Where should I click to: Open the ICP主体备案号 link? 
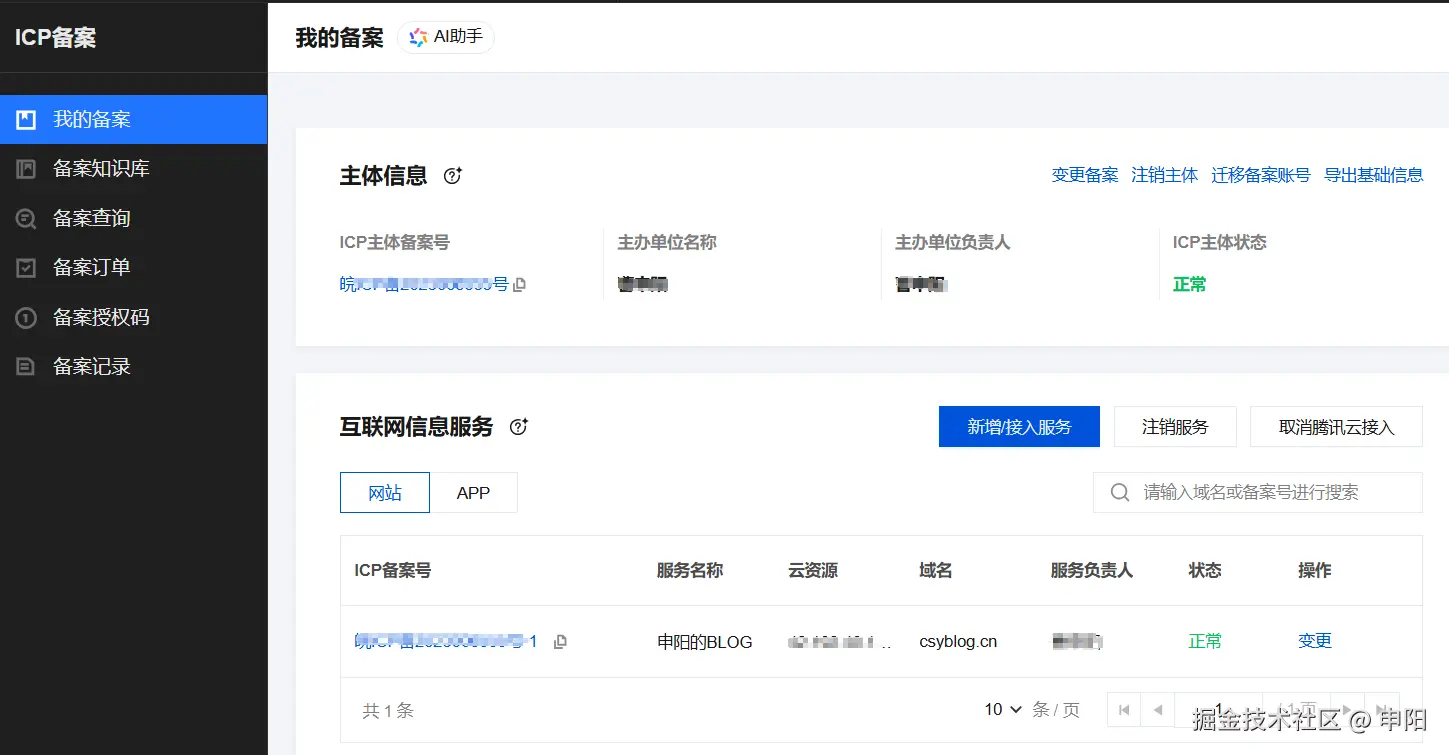424,285
